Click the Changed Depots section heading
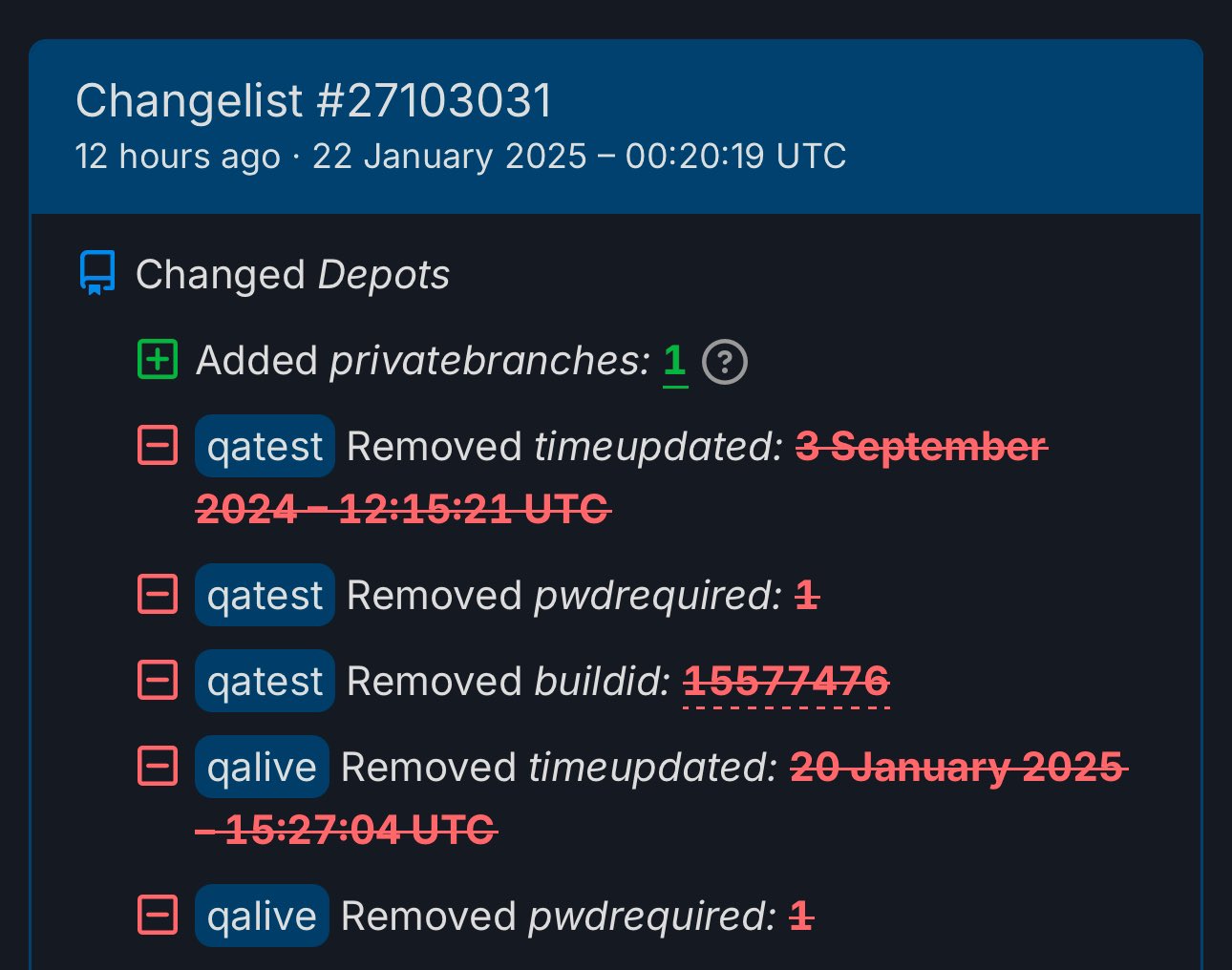The width and height of the screenshot is (1232, 970). [x=292, y=275]
